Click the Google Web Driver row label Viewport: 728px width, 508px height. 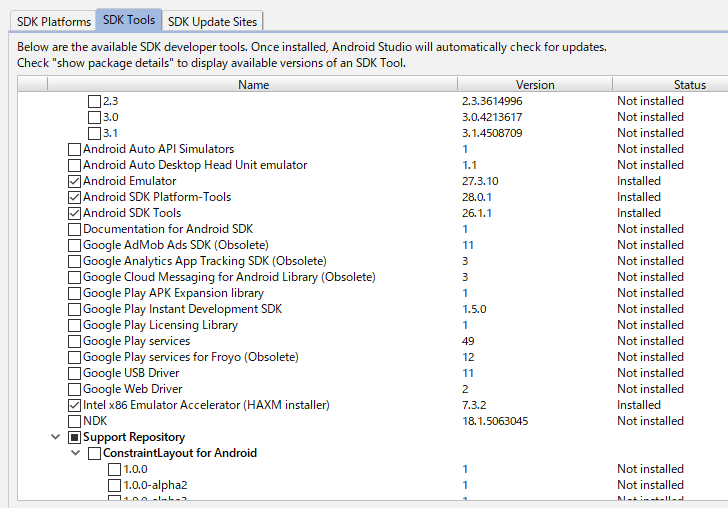point(132,389)
